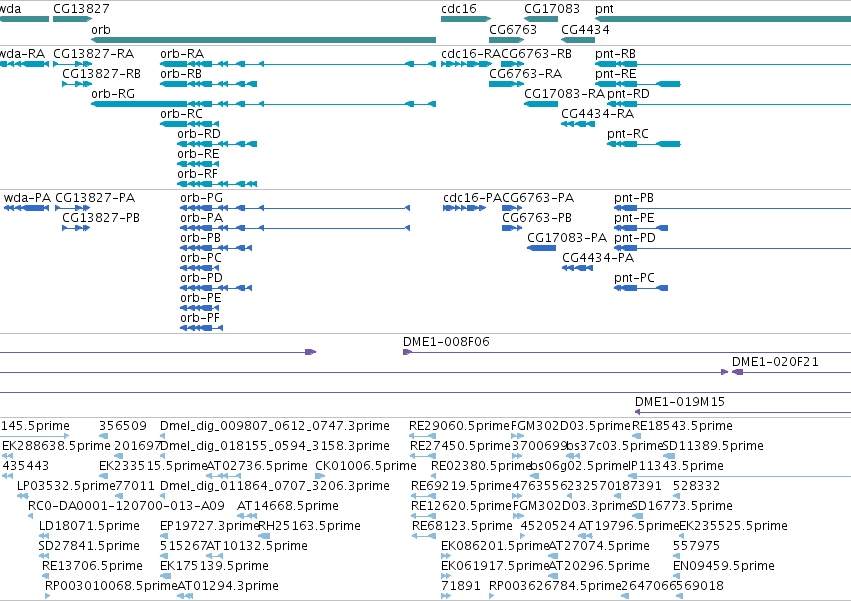Open the wda-RA transcript label
The image size is (851, 601).
click(22, 54)
